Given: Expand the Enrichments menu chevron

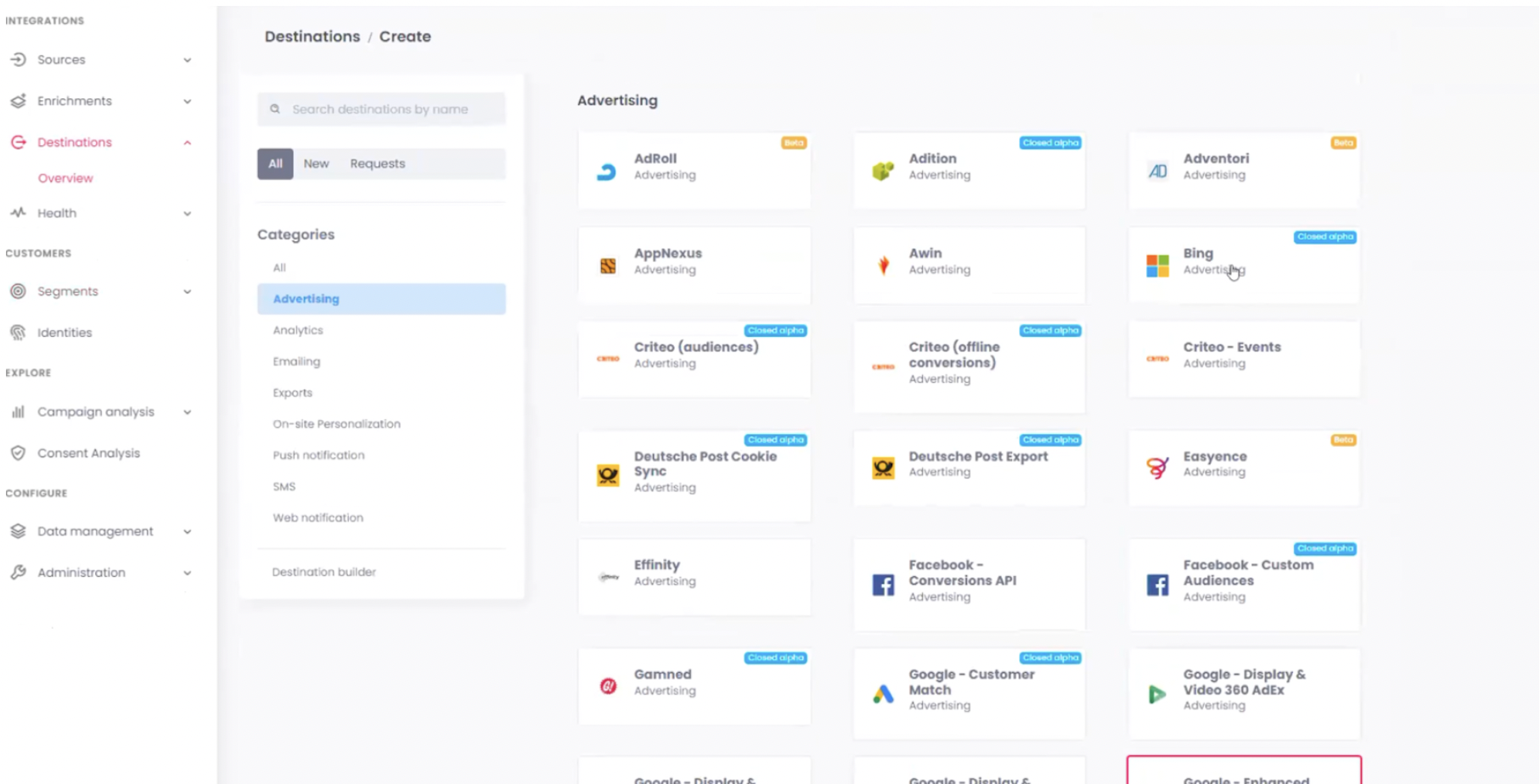Looking at the screenshot, I should pyautogui.click(x=188, y=102).
